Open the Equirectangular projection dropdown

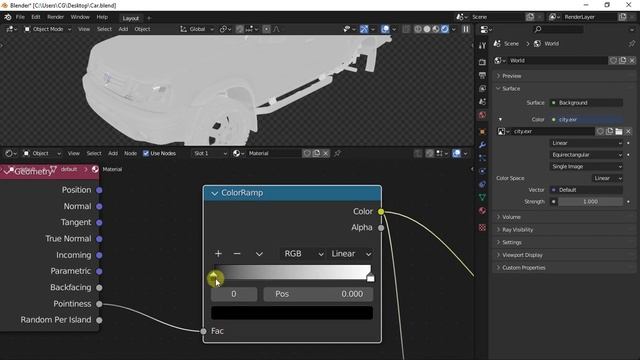tap(586, 155)
